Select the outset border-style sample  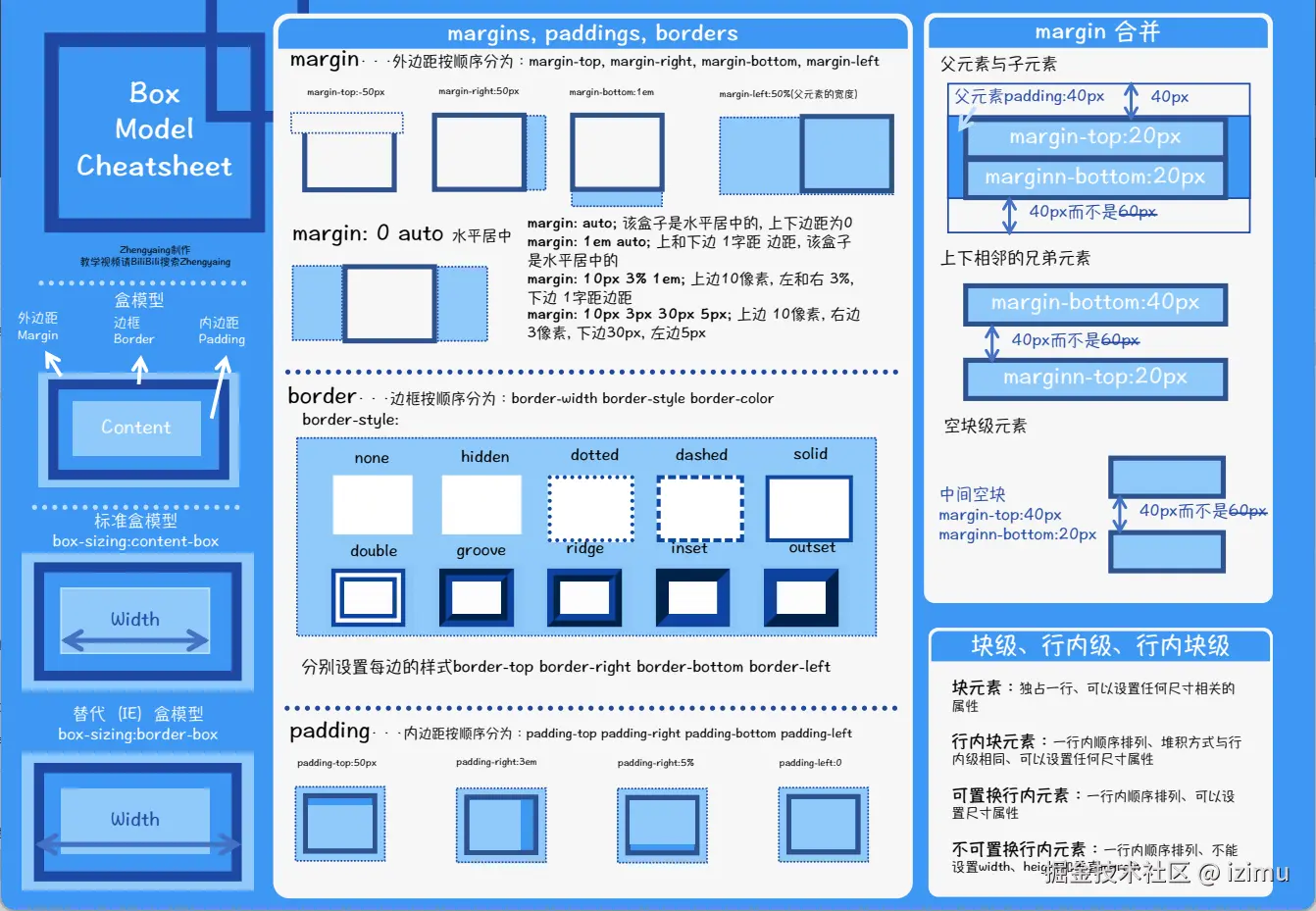tap(801, 596)
